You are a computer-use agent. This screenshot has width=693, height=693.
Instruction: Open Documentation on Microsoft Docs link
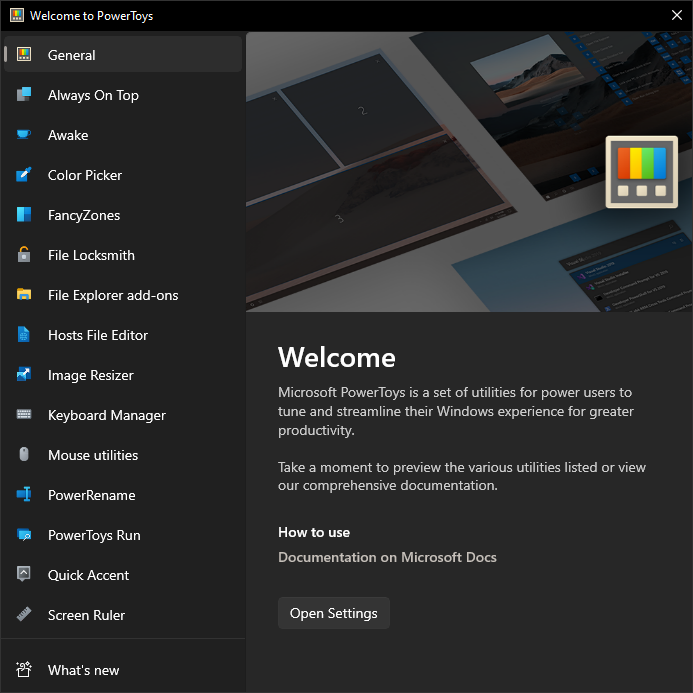tap(387, 557)
